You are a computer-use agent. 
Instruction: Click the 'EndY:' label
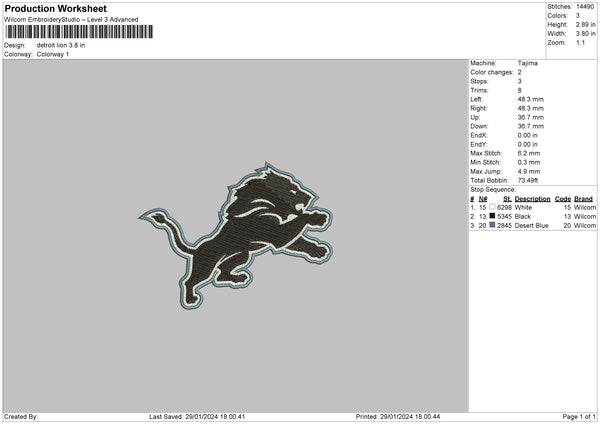pos(479,144)
